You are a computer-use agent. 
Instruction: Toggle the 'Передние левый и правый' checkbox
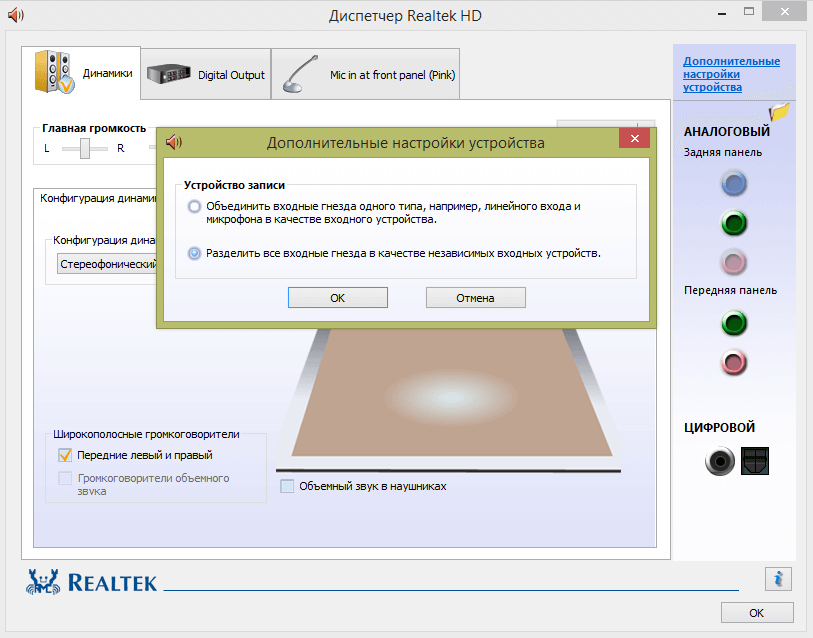(x=65, y=455)
